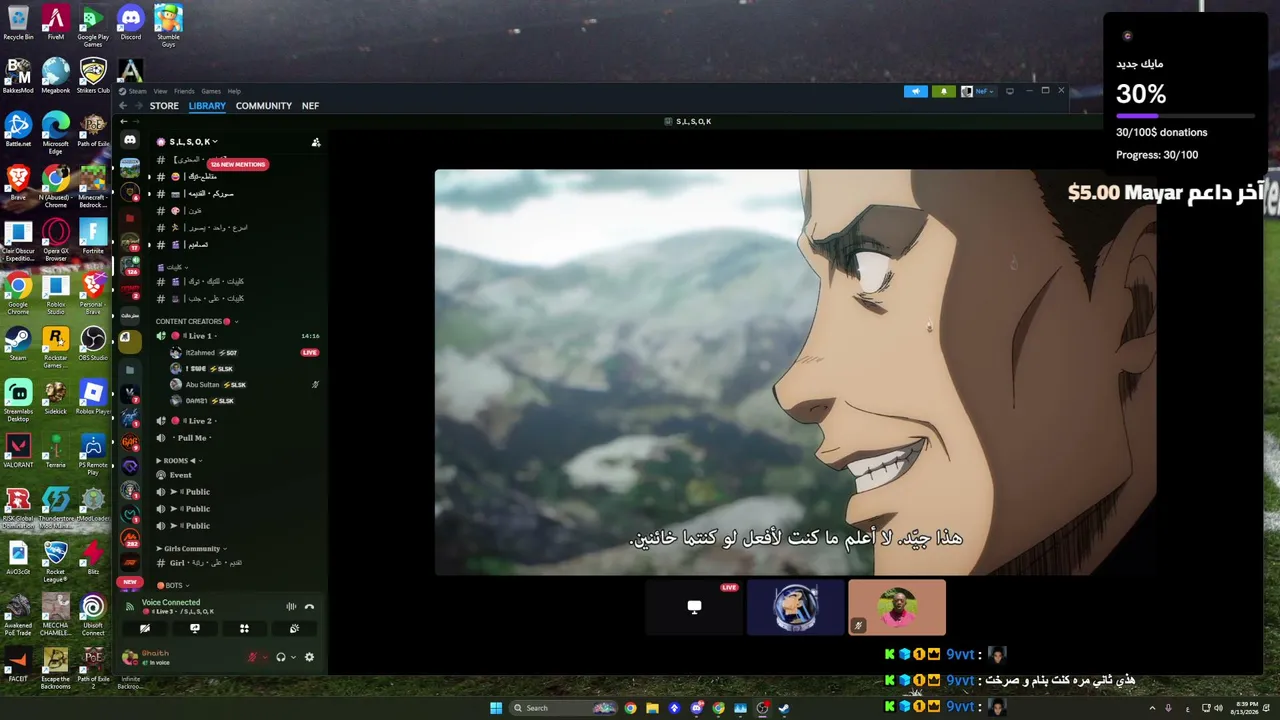1280x720 pixels.
Task: Open headphone output options arrow
Action: pyautogui.click(x=292, y=657)
